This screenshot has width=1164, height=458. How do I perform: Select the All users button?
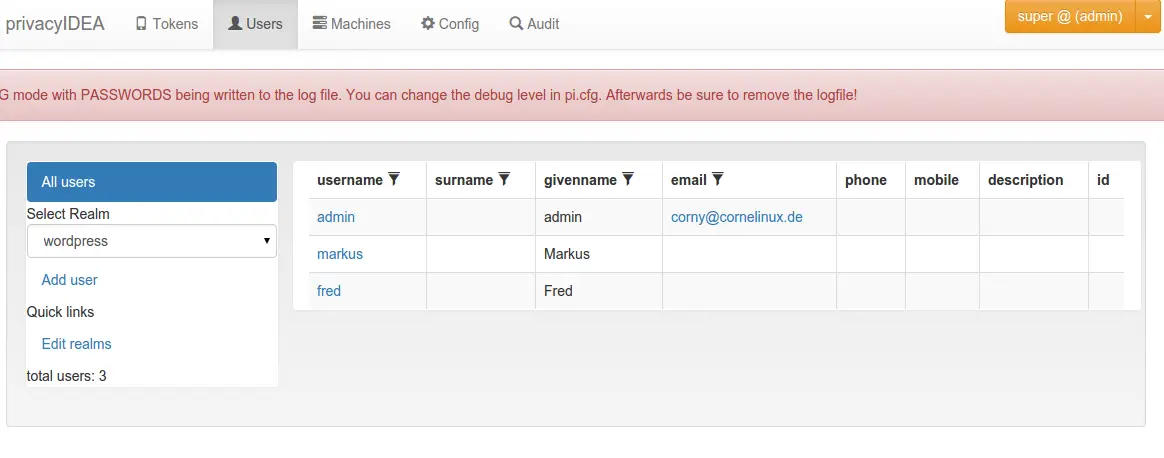pos(151,182)
